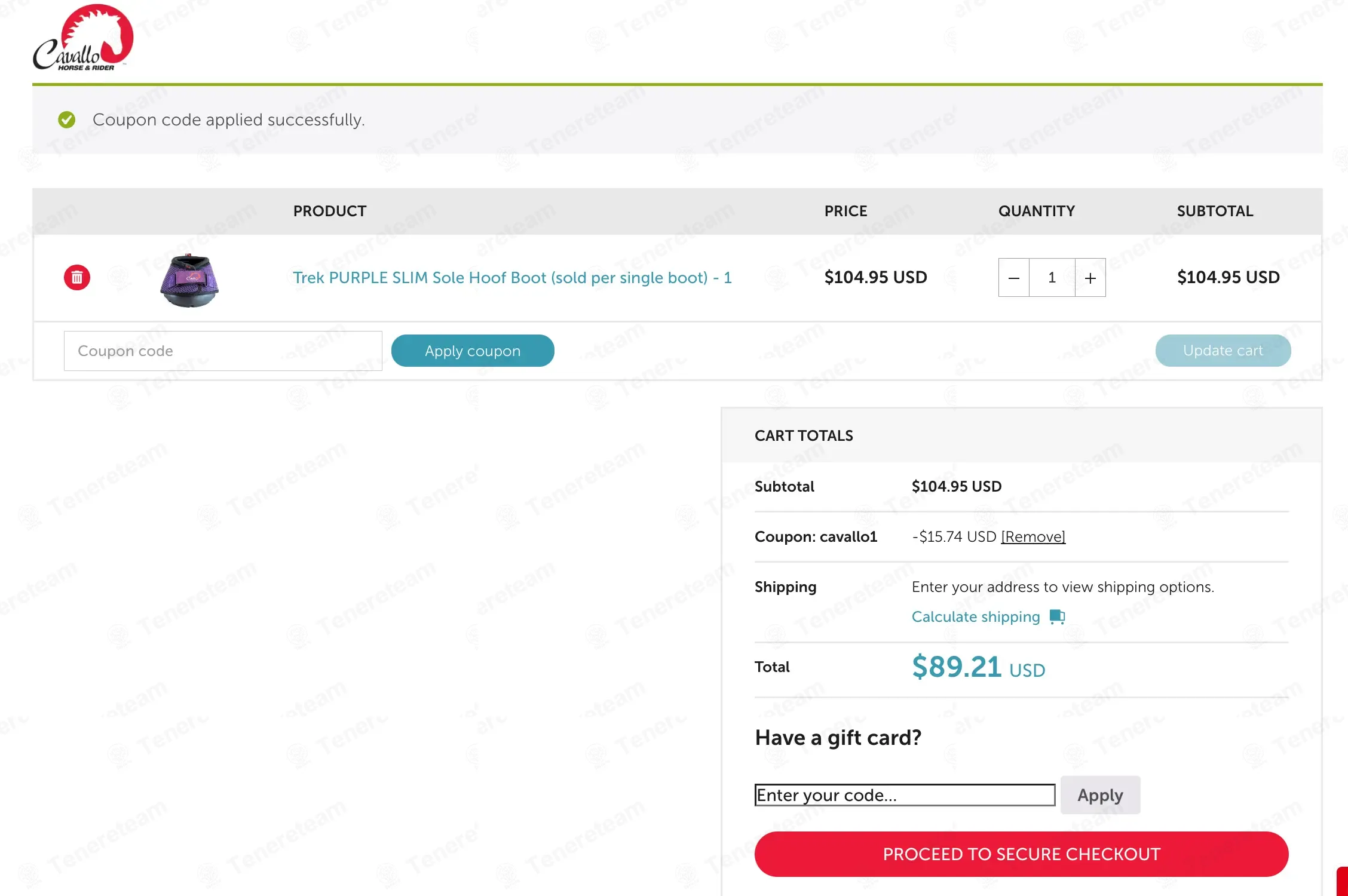Proceed to secure checkout
This screenshot has width=1348, height=896.
[1021, 854]
